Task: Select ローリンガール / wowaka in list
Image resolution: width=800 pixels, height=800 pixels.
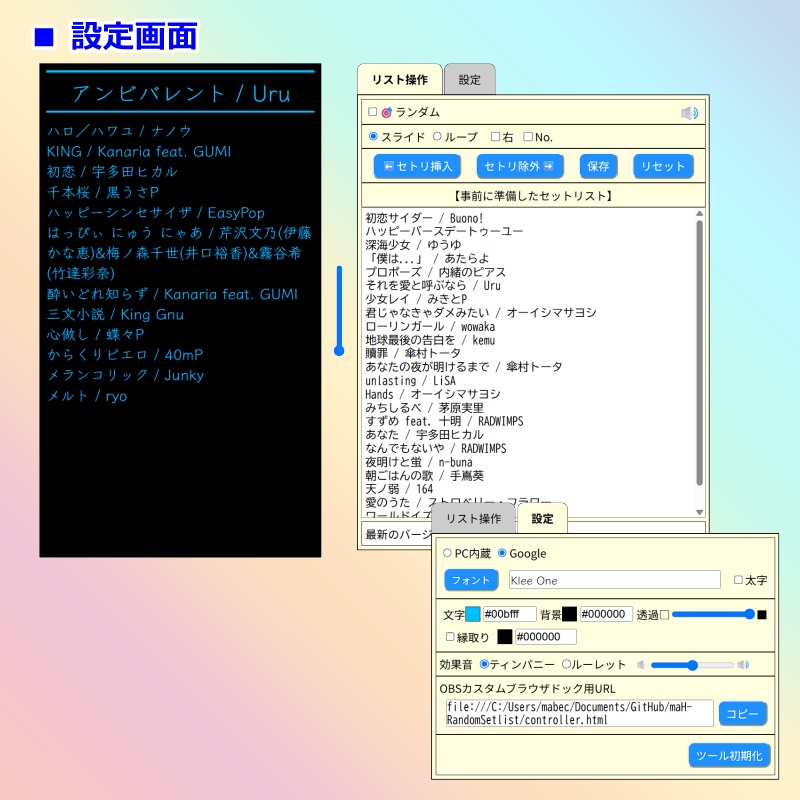Action: 430,326
